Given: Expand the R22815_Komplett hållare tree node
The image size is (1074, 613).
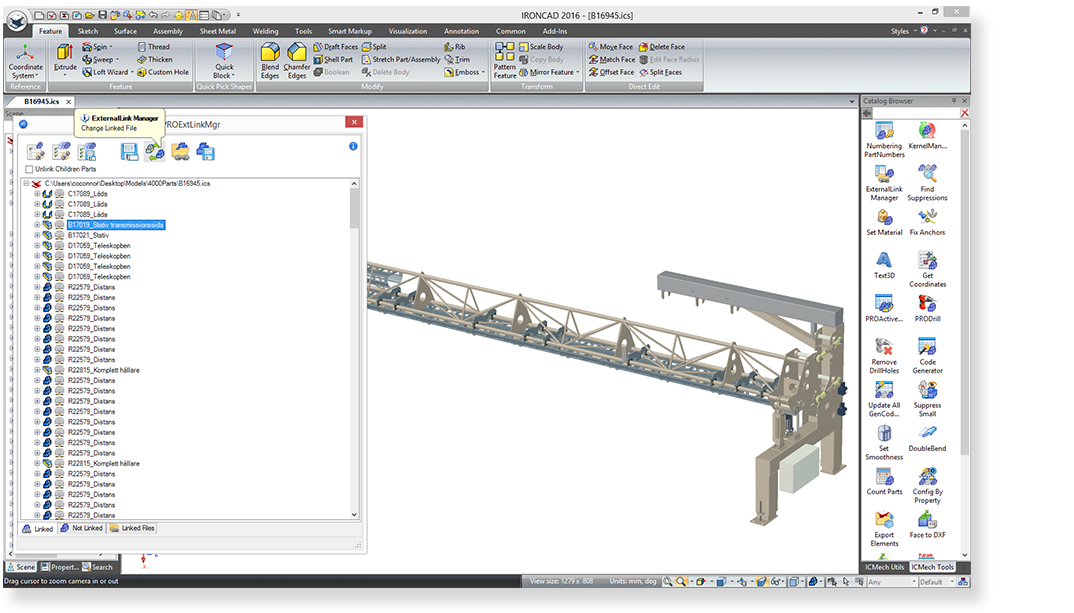Looking at the screenshot, I should coord(37,370).
